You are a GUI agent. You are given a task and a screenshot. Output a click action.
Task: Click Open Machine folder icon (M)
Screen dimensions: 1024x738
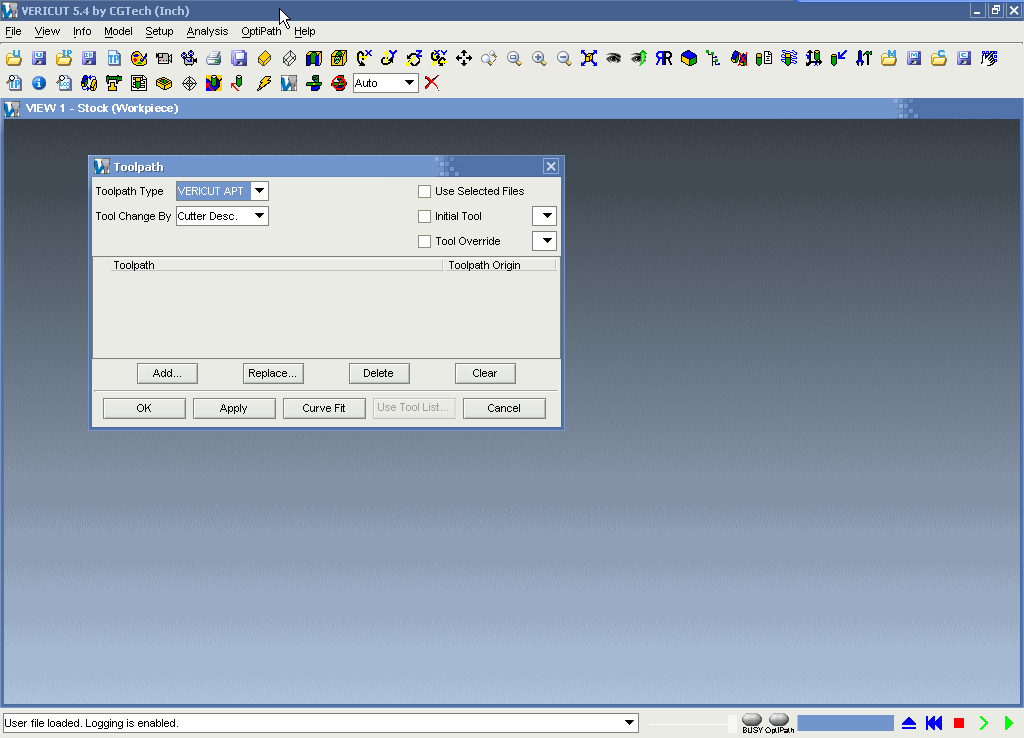[889, 58]
